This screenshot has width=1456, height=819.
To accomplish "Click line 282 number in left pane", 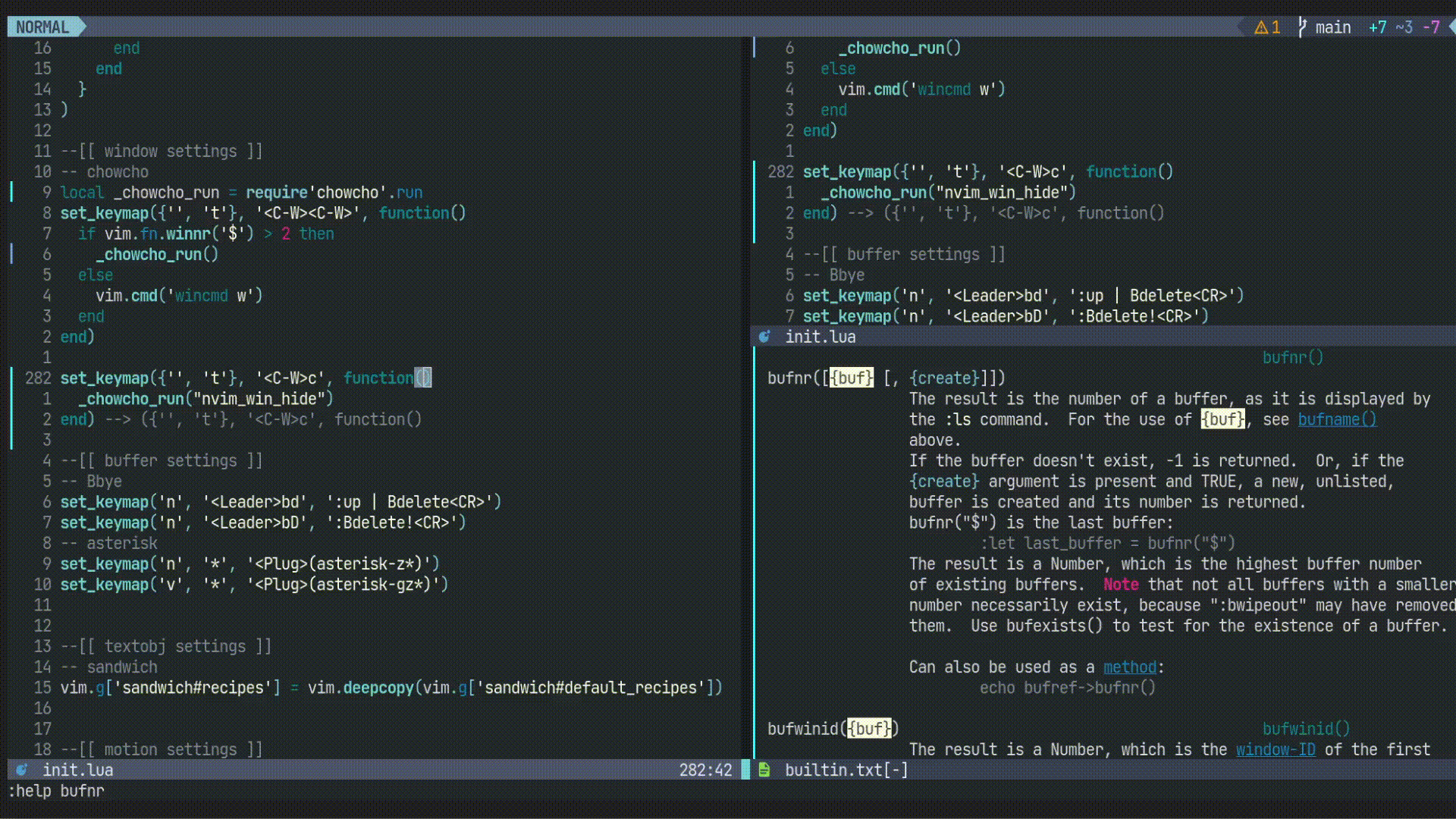I will click(38, 378).
